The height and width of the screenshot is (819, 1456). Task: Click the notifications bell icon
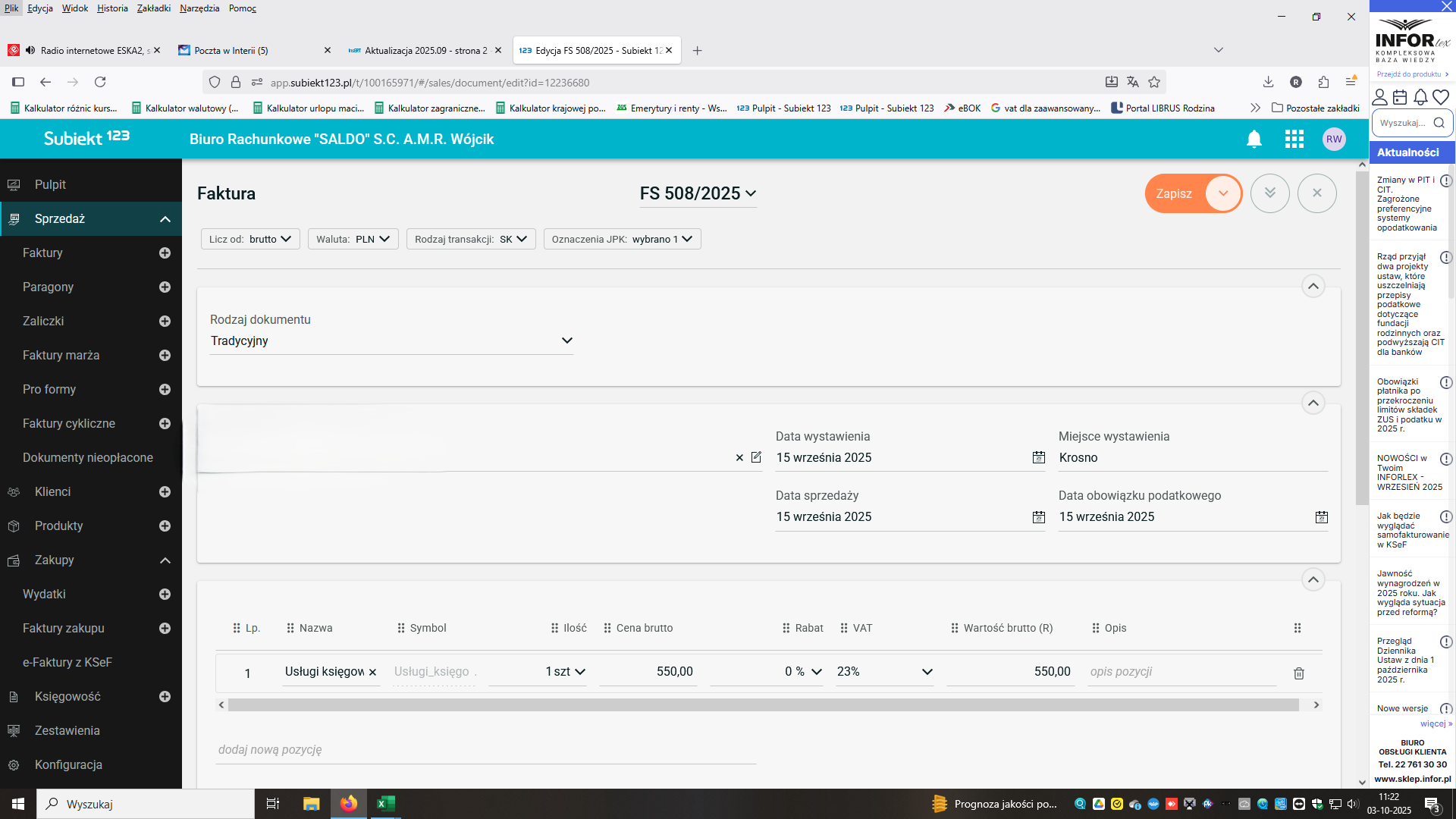[x=1254, y=139]
